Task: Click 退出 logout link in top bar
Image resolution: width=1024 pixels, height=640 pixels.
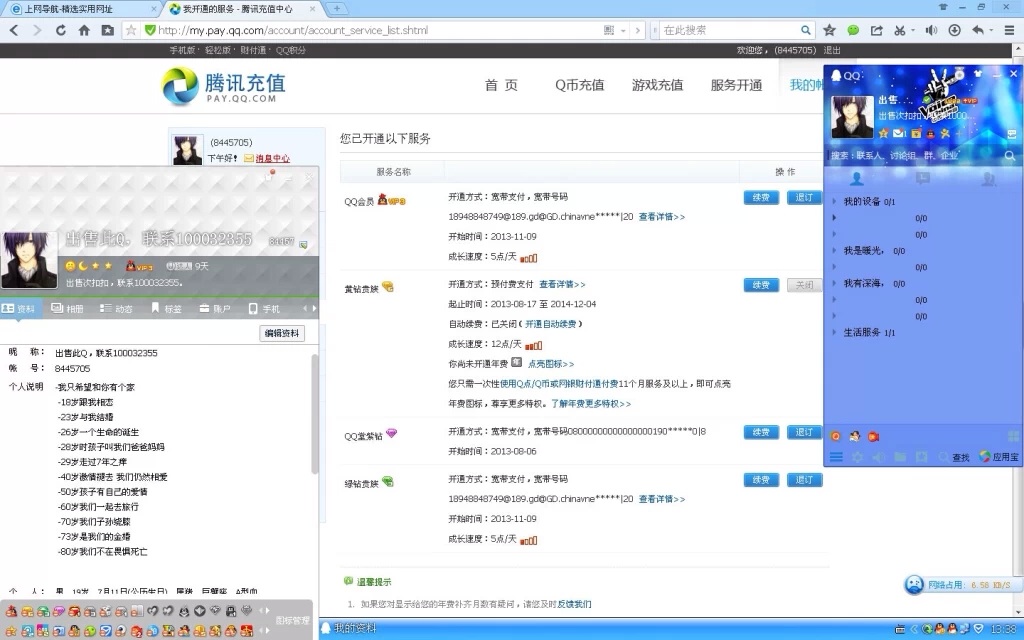Action: 831,50
